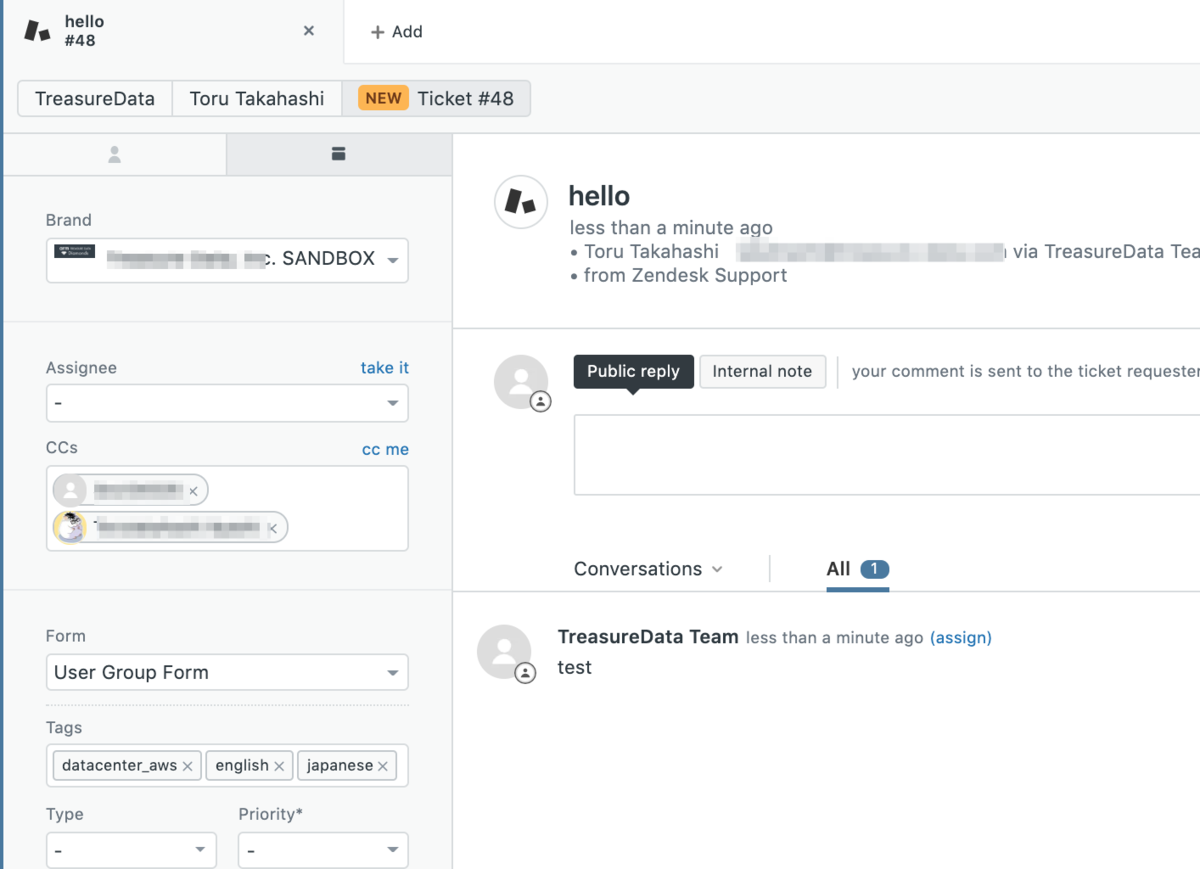Click the 'from Zendesk Support' text
Image resolution: width=1200 pixels, height=869 pixels.
pyautogui.click(x=686, y=275)
